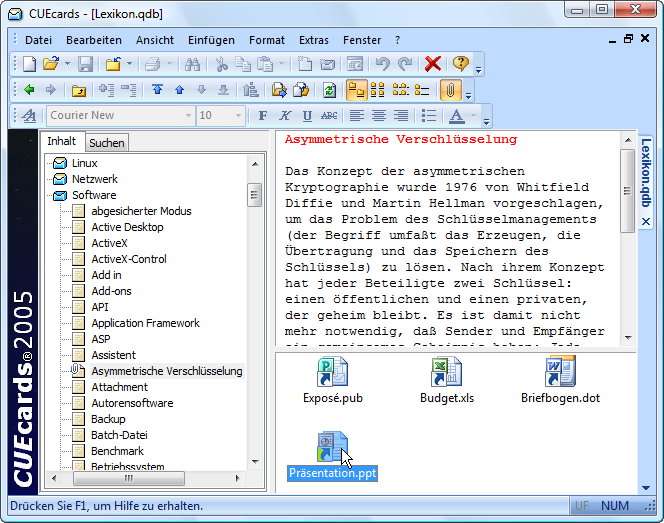
Task: Click the green back arrow
Action: coord(30,90)
